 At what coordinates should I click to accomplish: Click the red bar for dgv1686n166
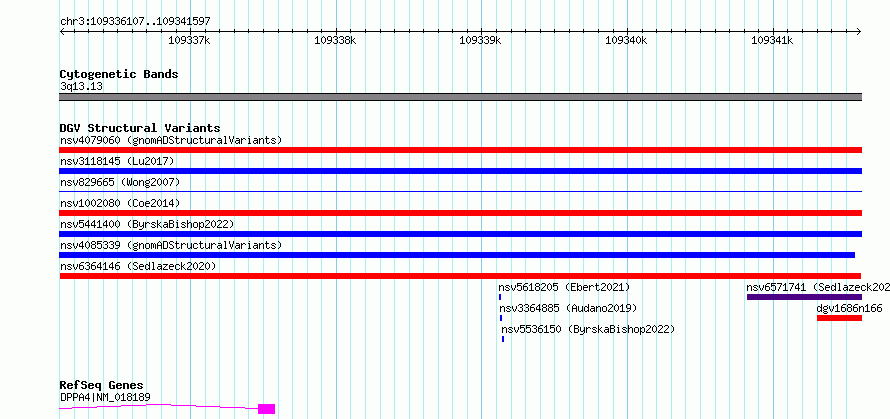coord(839,318)
